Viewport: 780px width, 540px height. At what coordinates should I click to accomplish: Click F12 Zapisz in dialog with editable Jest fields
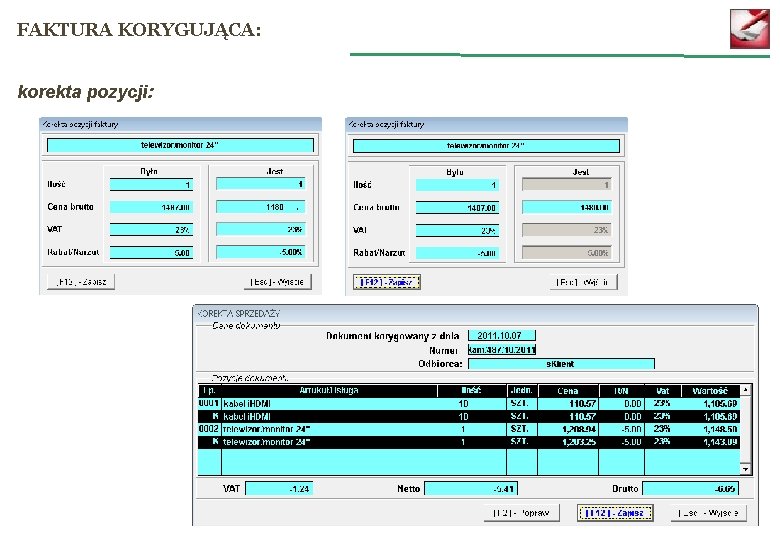click(81, 281)
